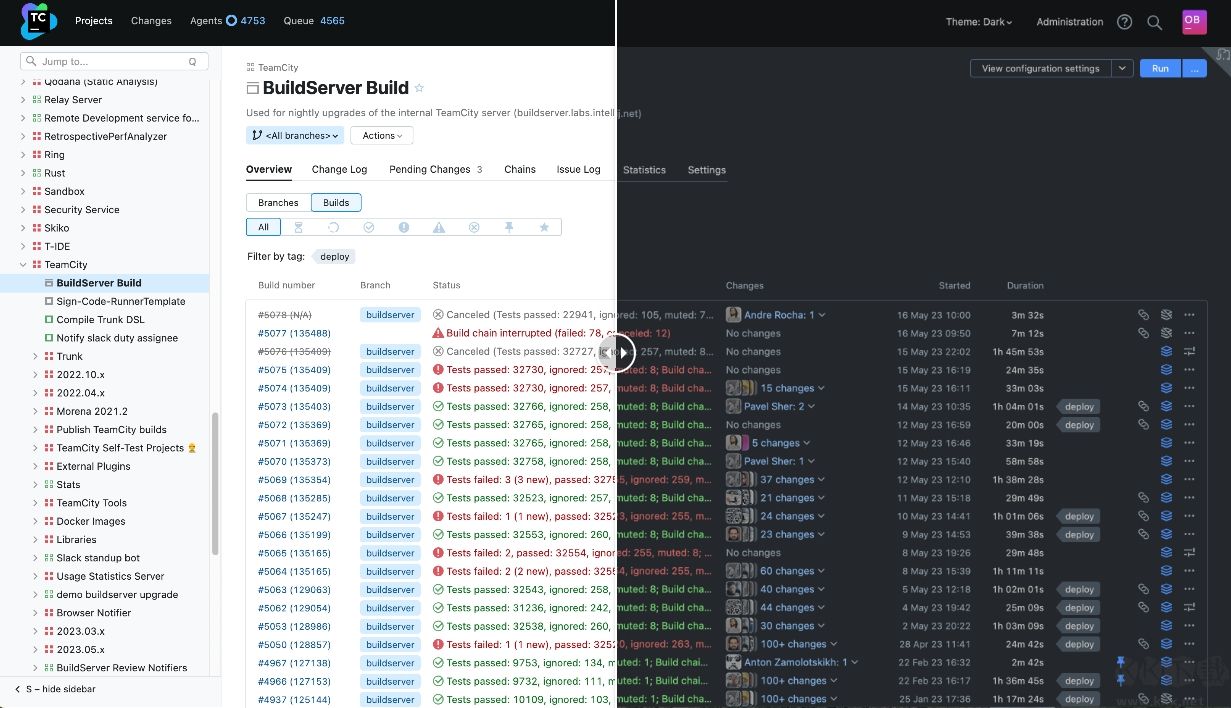Expand the 15 changes list for build #5074
Image resolution: width=1231 pixels, height=708 pixels.
(792, 388)
